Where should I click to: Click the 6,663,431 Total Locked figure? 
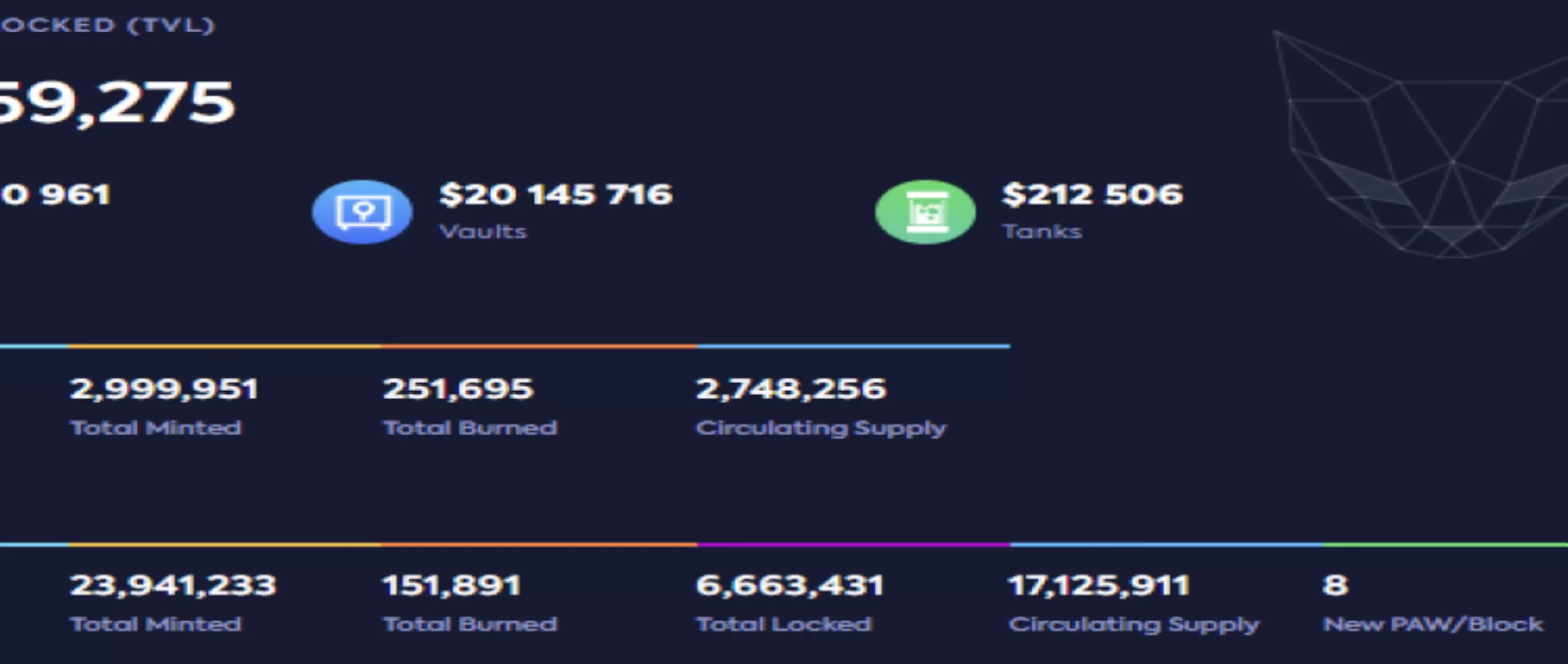tap(790, 585)
